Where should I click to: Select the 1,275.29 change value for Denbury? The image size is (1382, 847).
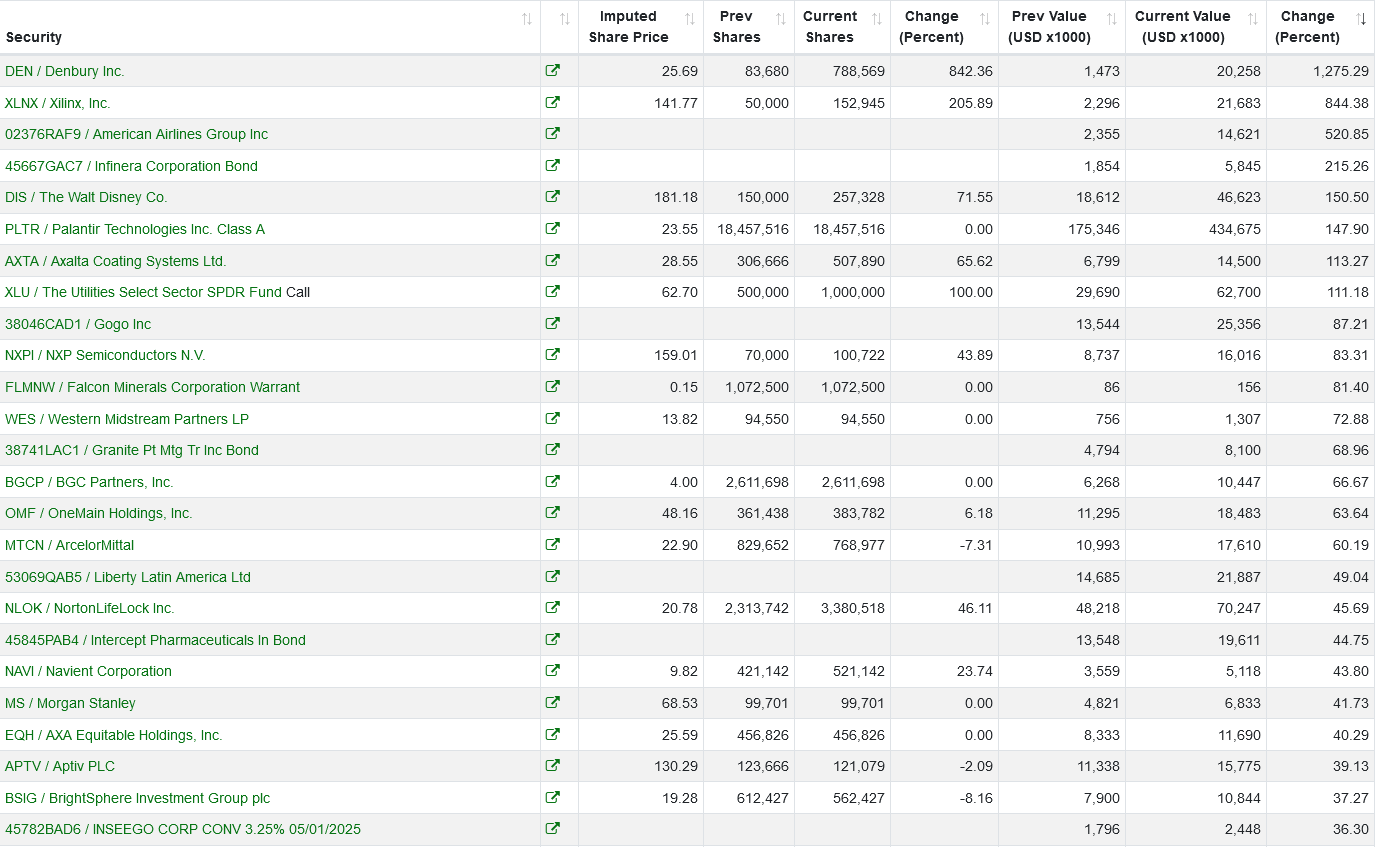[x=1341, y=71]
